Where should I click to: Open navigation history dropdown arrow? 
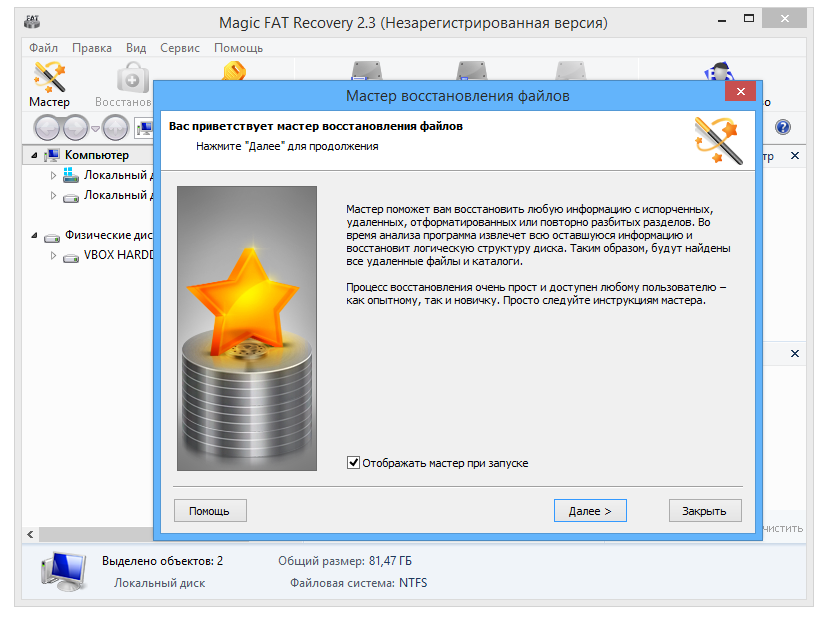95,129
